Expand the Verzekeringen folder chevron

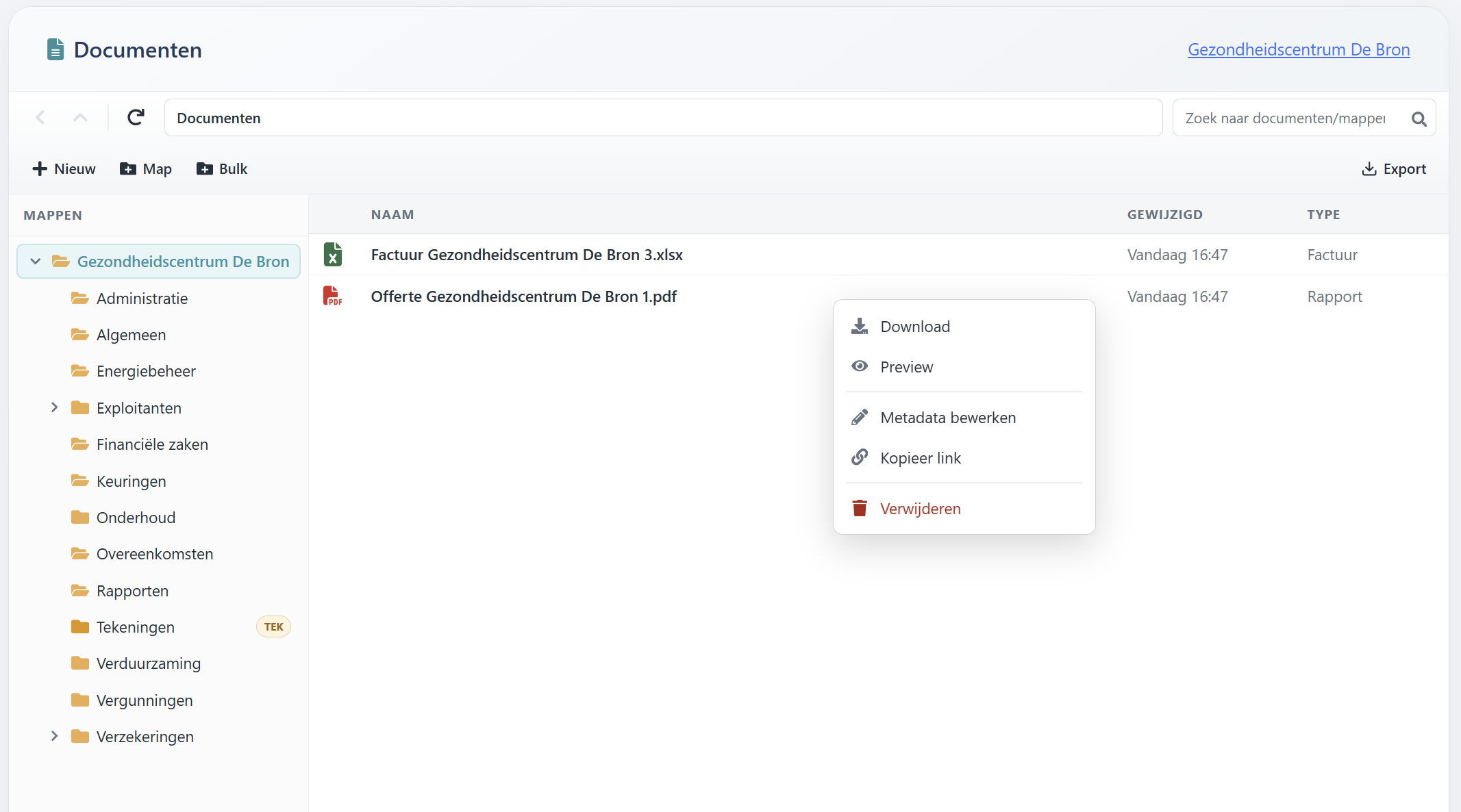[x=54, y=736]
